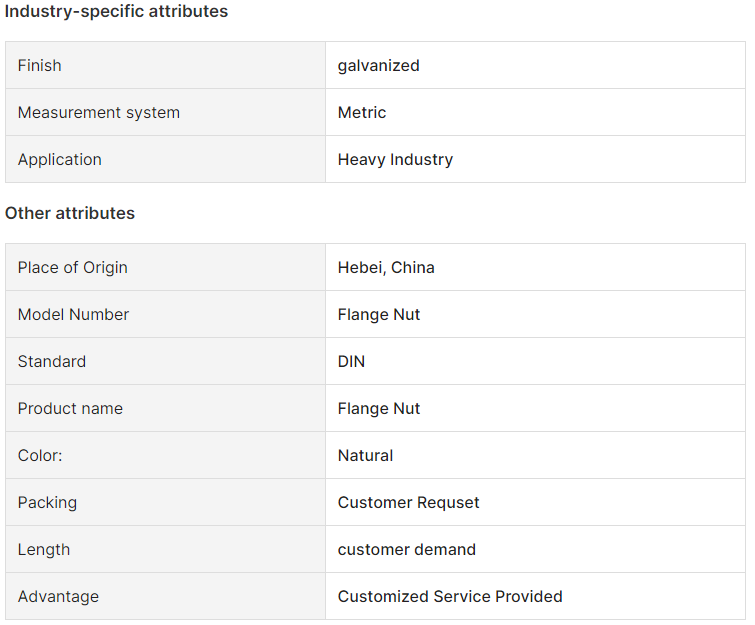Click the Flange Nut product name value
The width and height of the screenshot is (755, 625).
pyautogui.click(x=379, y=408)
